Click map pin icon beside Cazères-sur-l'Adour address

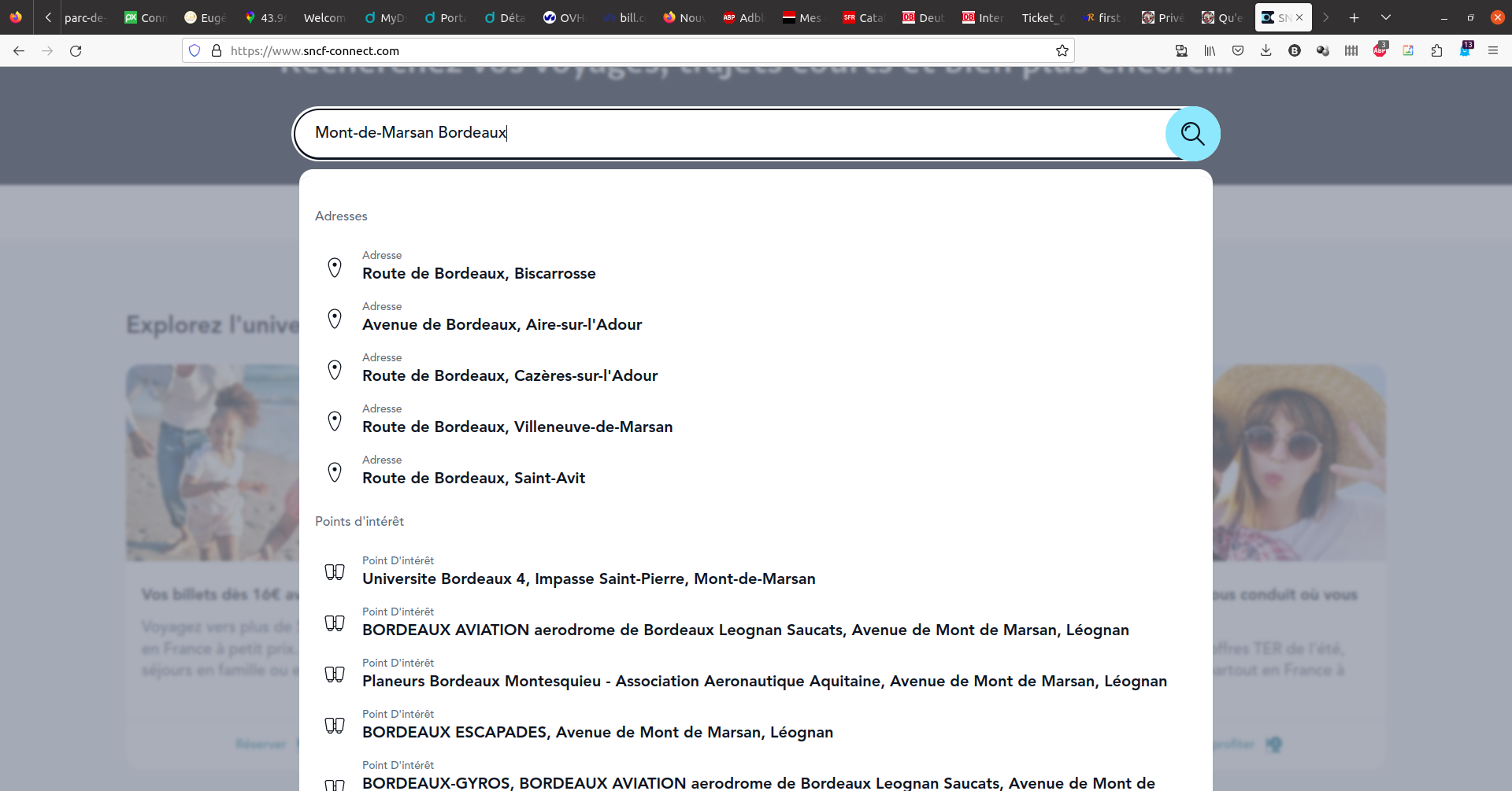coord(335,370)
